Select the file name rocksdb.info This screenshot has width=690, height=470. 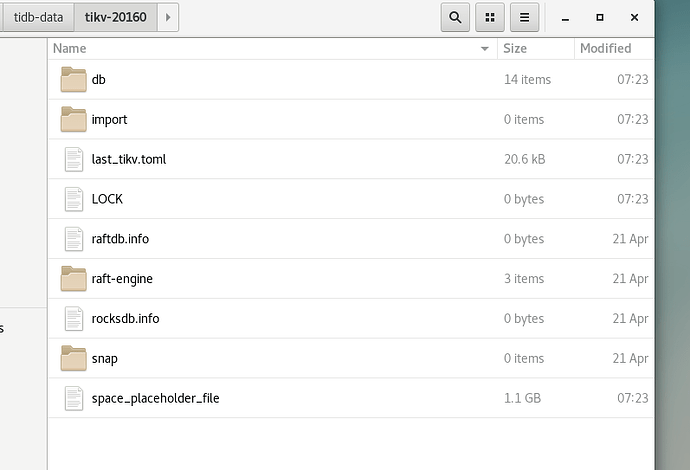(125, 319)
